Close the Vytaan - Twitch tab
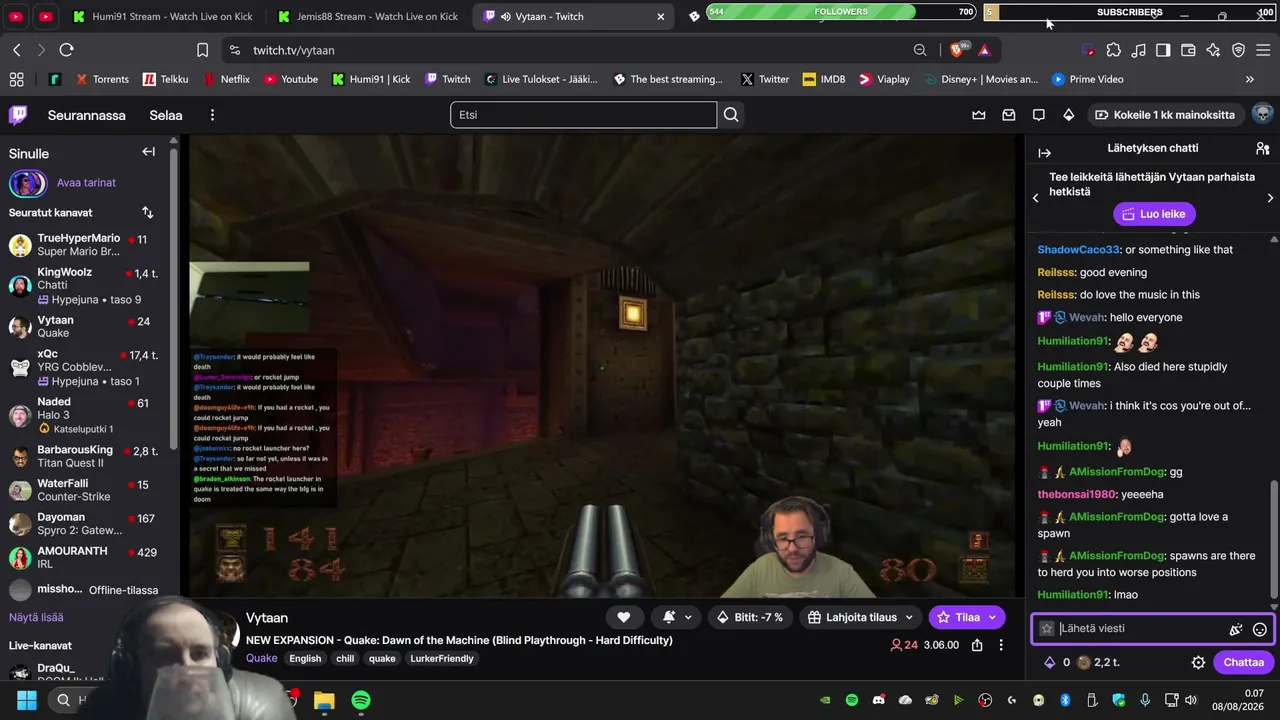Viewport: 1280px width, 720px height. (660, 17)
